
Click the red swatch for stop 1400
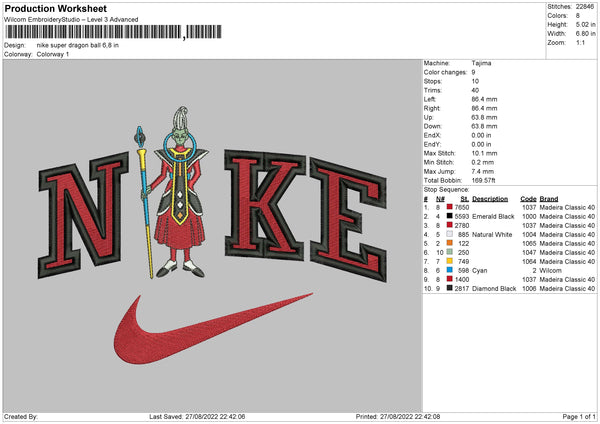450,279
